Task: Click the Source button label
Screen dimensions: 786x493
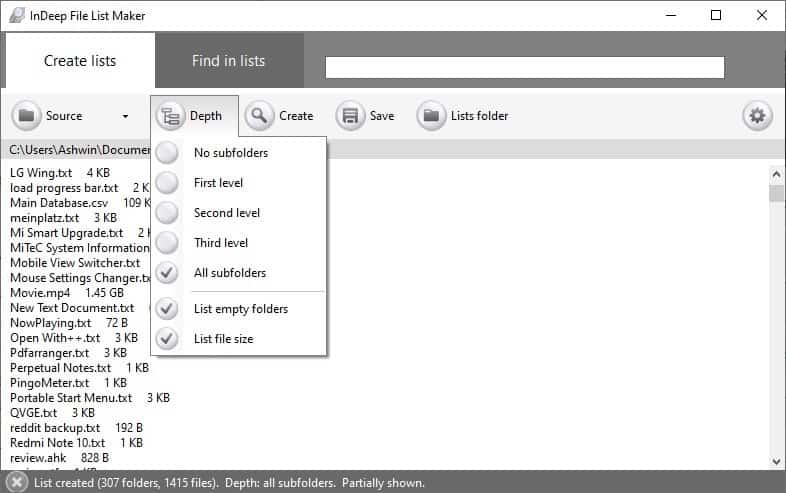Action: click(x=64, y=116)
